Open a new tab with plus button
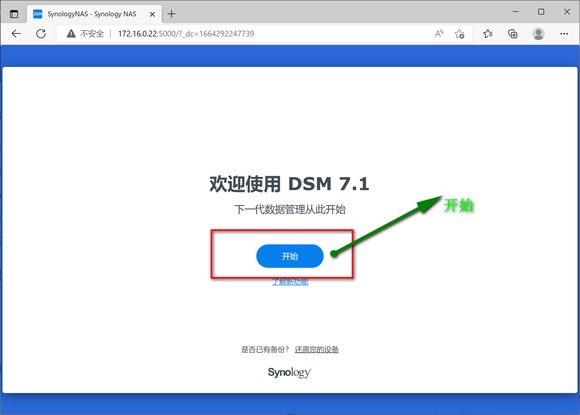 (x=171, y=14)
